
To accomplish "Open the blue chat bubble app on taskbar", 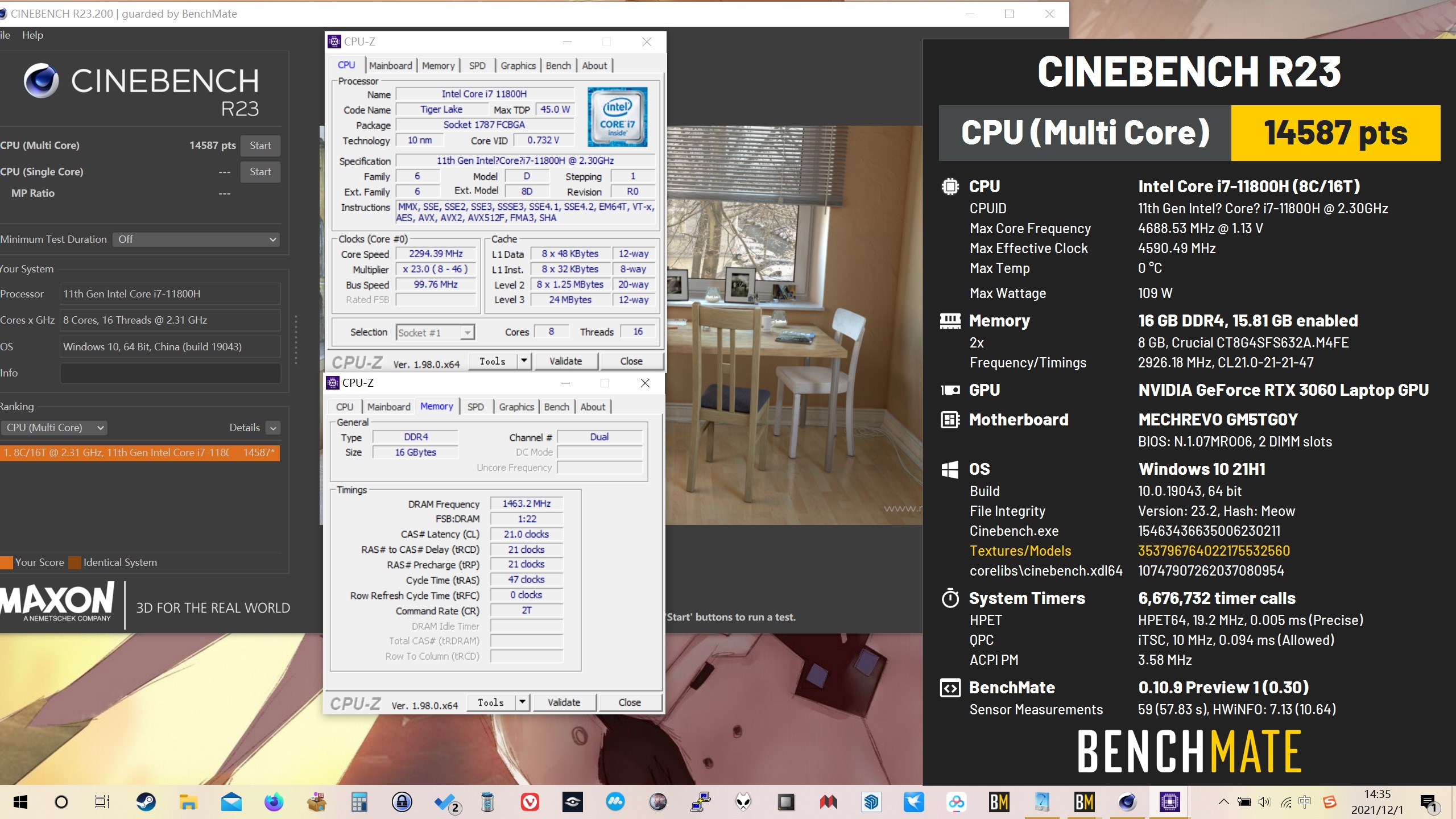I will (x=615, y=802).
